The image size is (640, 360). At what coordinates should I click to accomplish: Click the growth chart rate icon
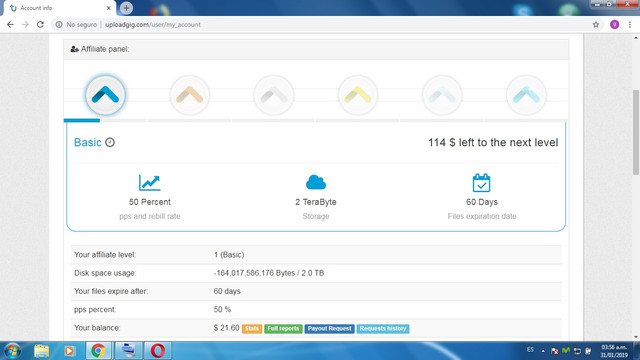click(149, 182)
